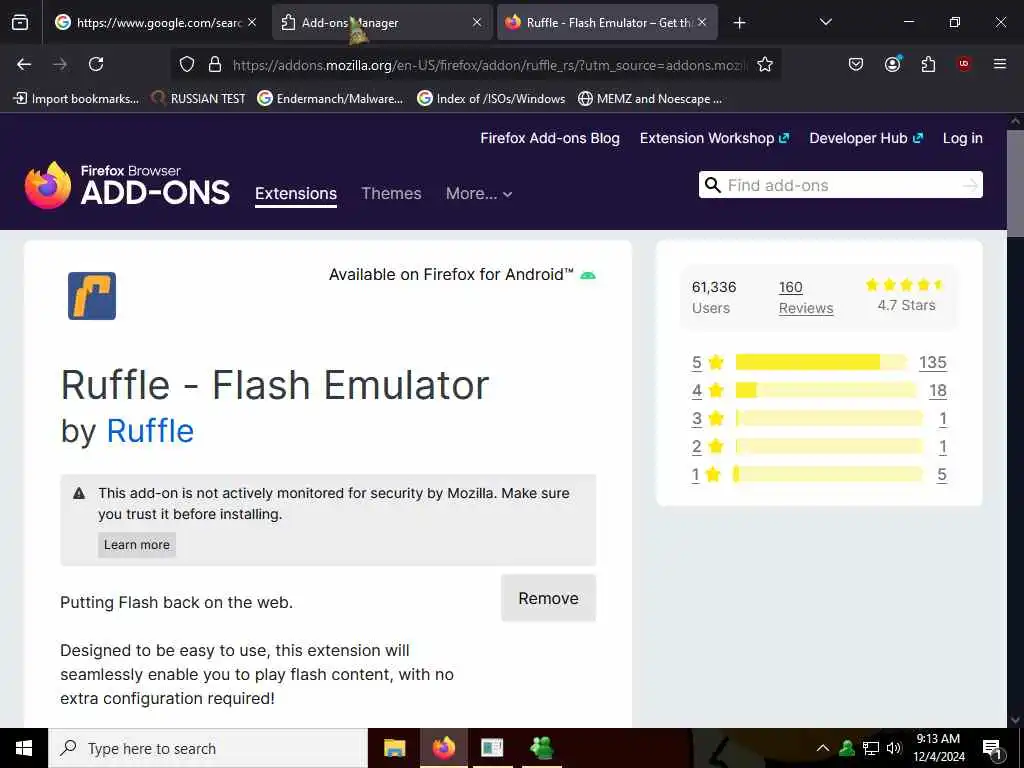Close the Ruffle Flash Emulator tab

[702, 22]
